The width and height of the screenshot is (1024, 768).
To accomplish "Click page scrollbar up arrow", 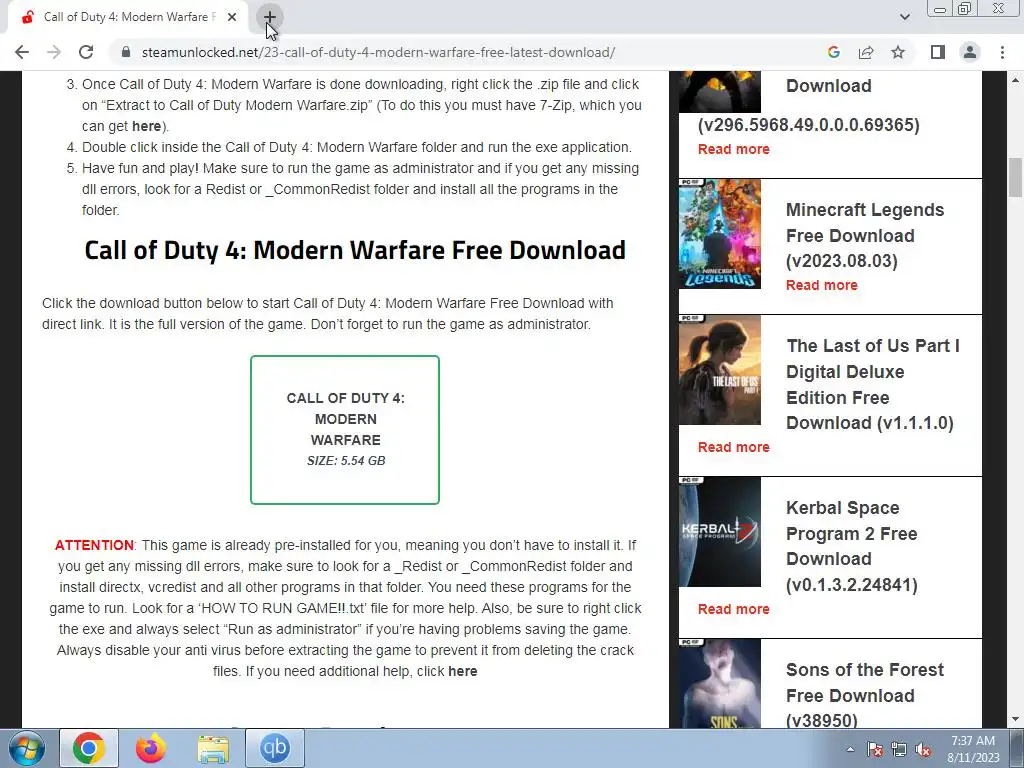I will (x=1015, y=80).
